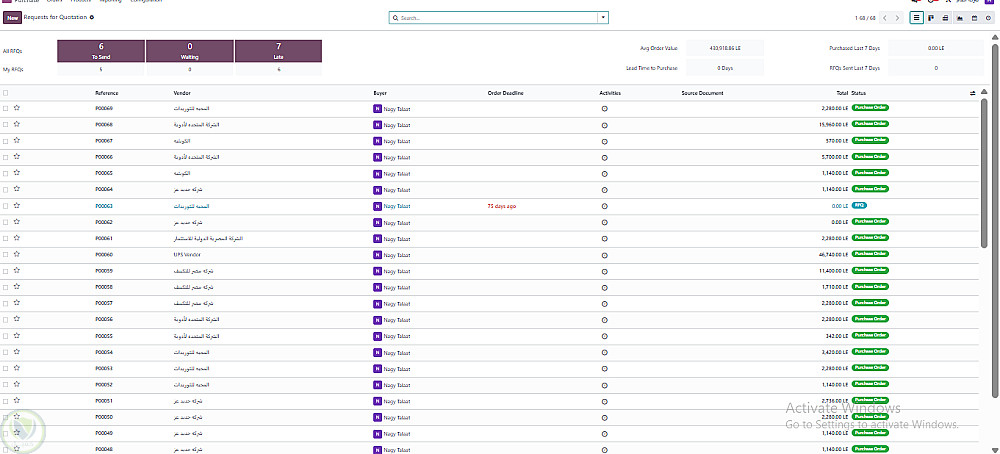Tick the checkbox for order P00066
This screenshot has width=1000, height=454.
point(6,157)
